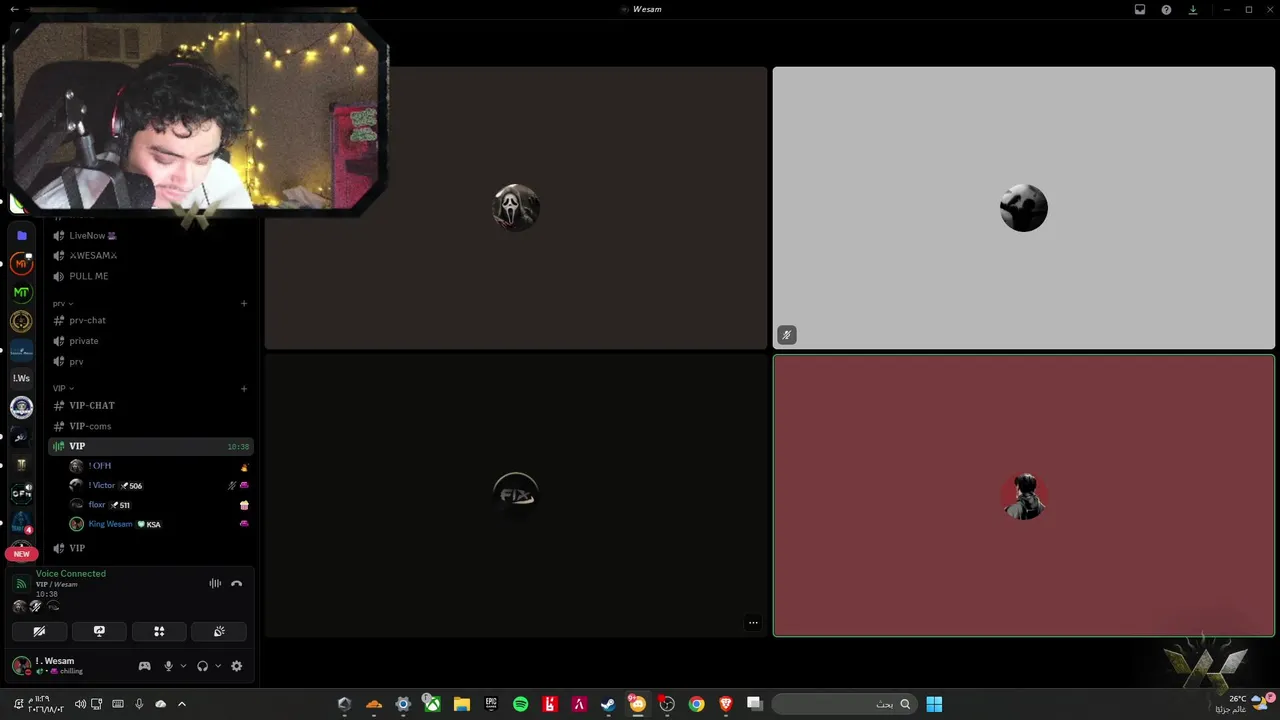The image size is (1280, 720).
Task: Focus the gray tile with dark avatar
Action: (x=1024, y=208)
